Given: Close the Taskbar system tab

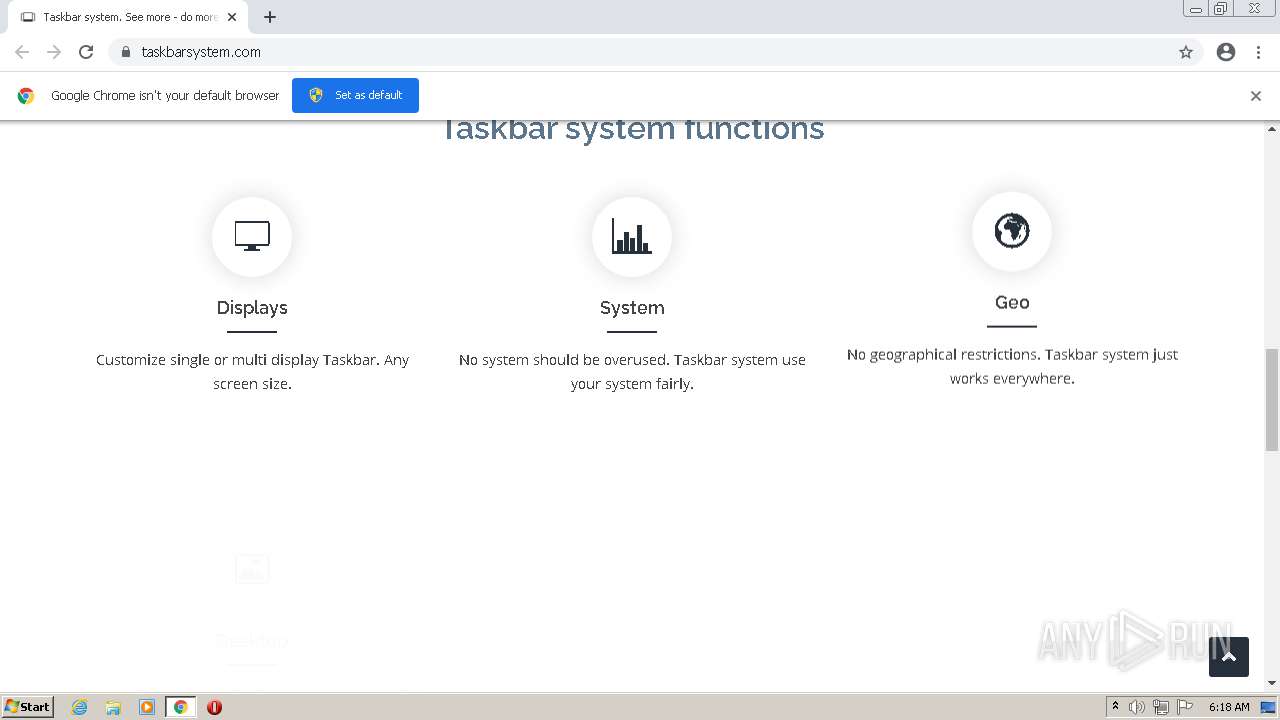Looking at the screenshot, I should pos(232,17).
